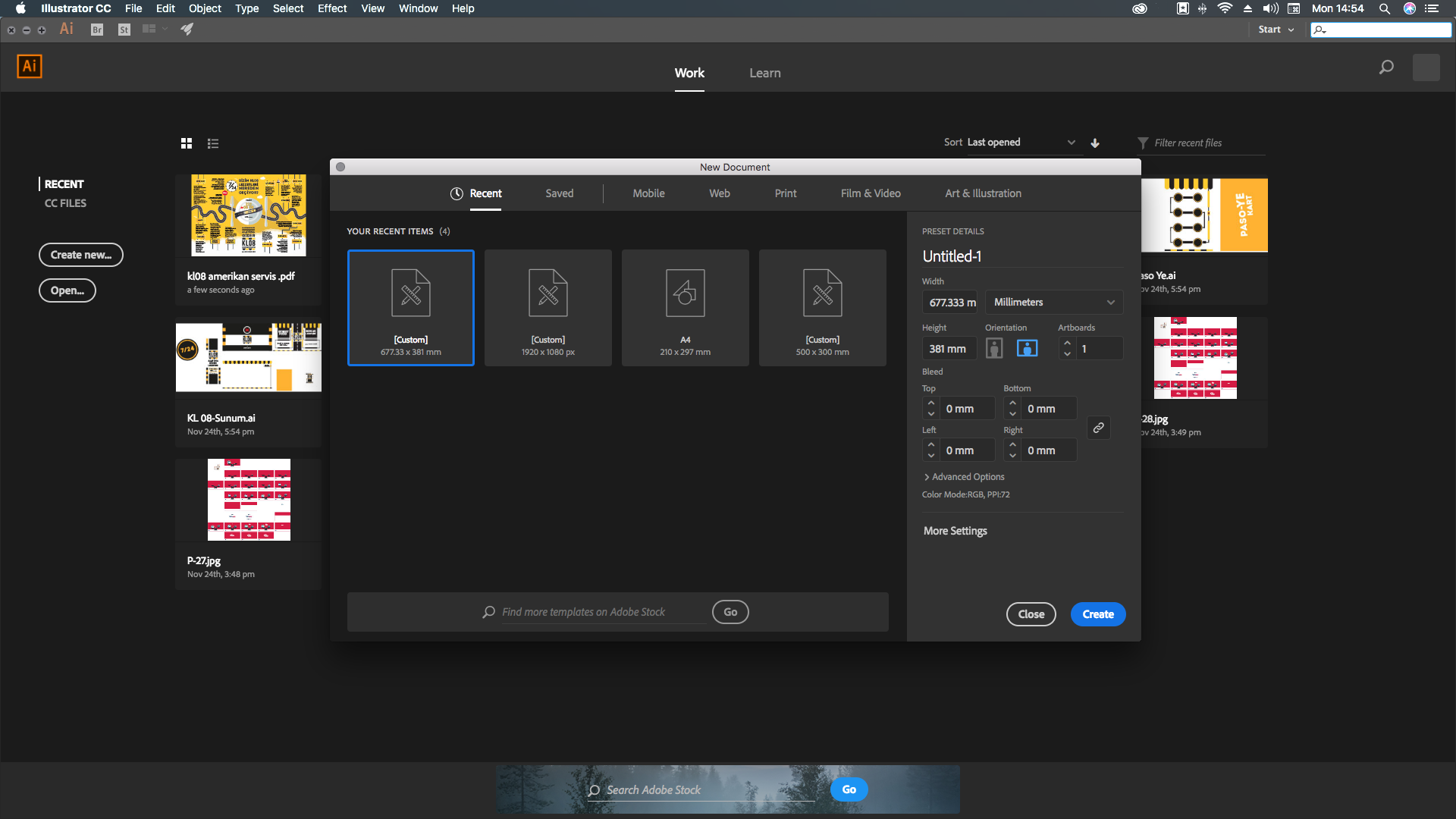Open KL 08-Sunum.ai thumbnail
Viewport: 1456px width, 819px height.
coord(249,357)
